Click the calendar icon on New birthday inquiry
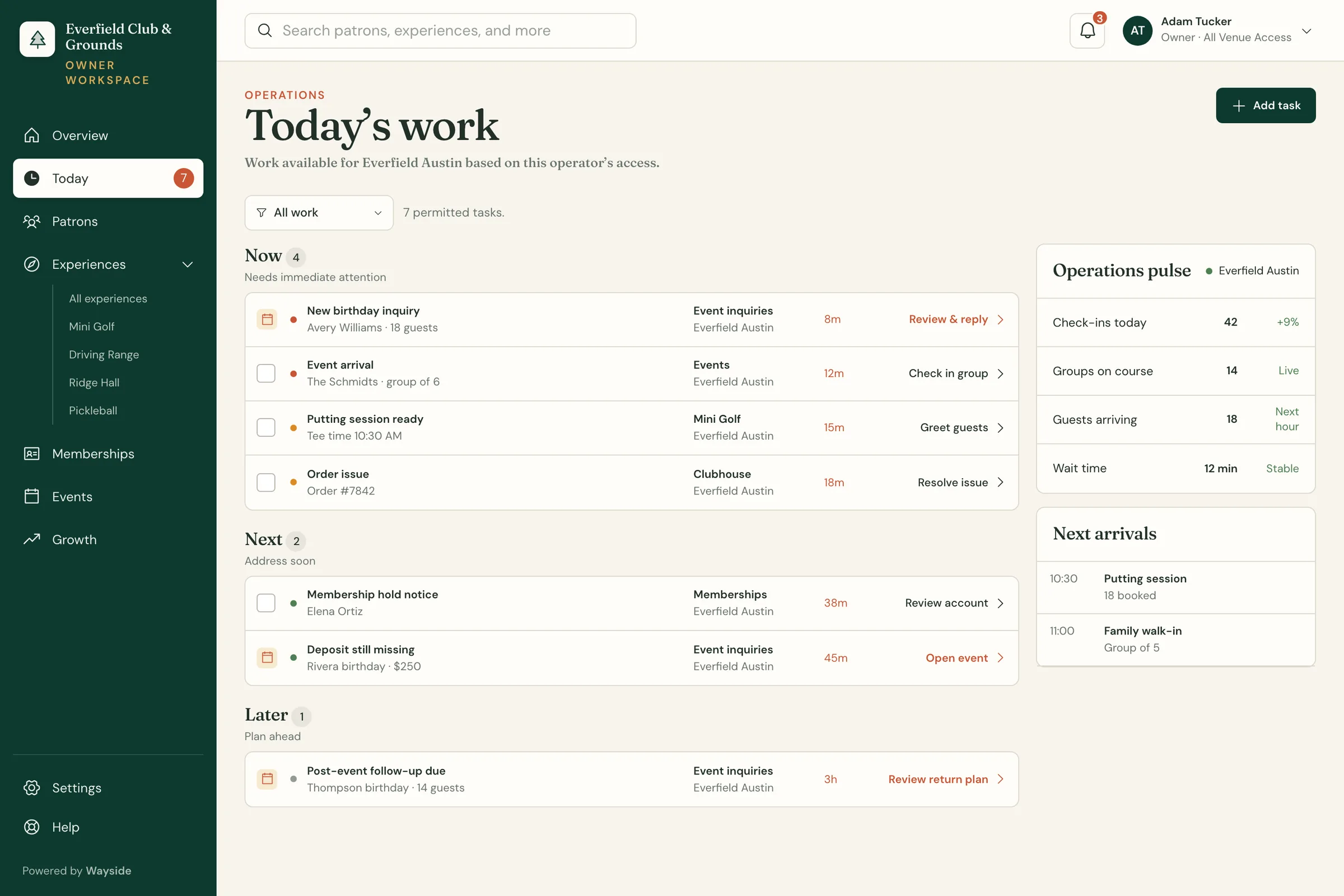 point(267,319)
